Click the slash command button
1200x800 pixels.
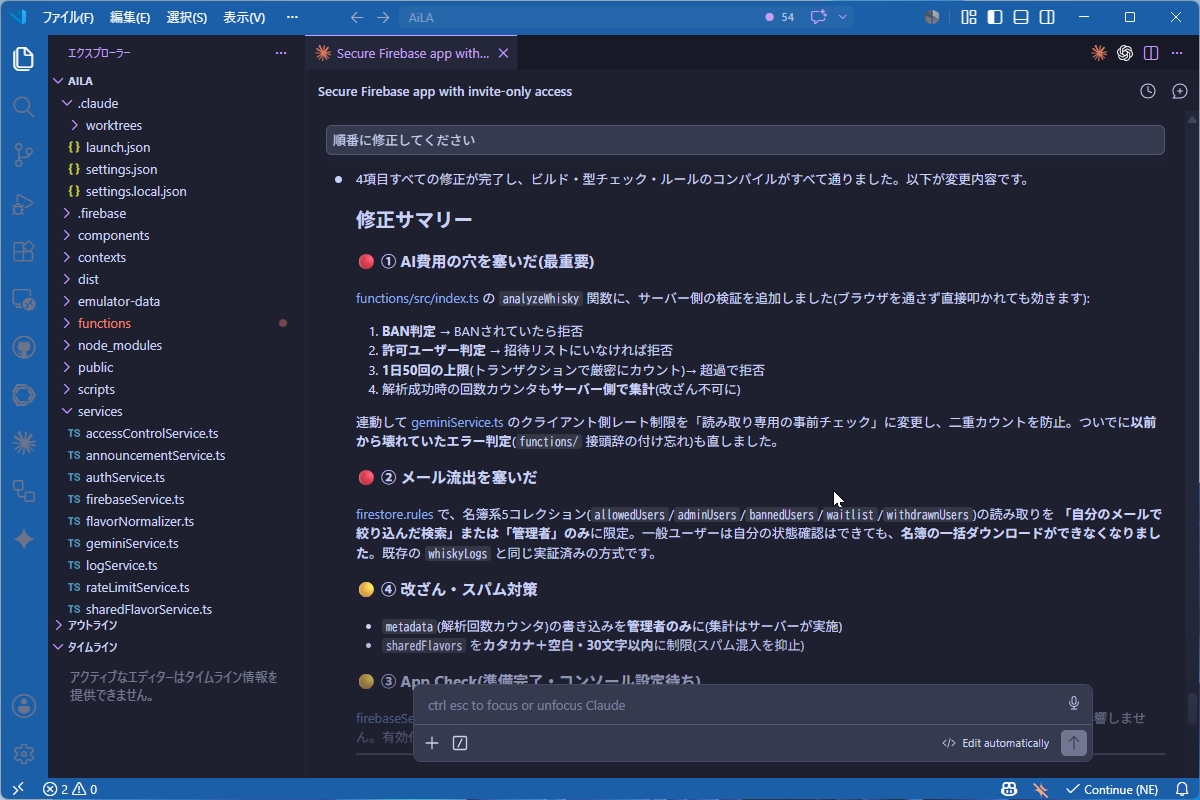click(460, 743)
